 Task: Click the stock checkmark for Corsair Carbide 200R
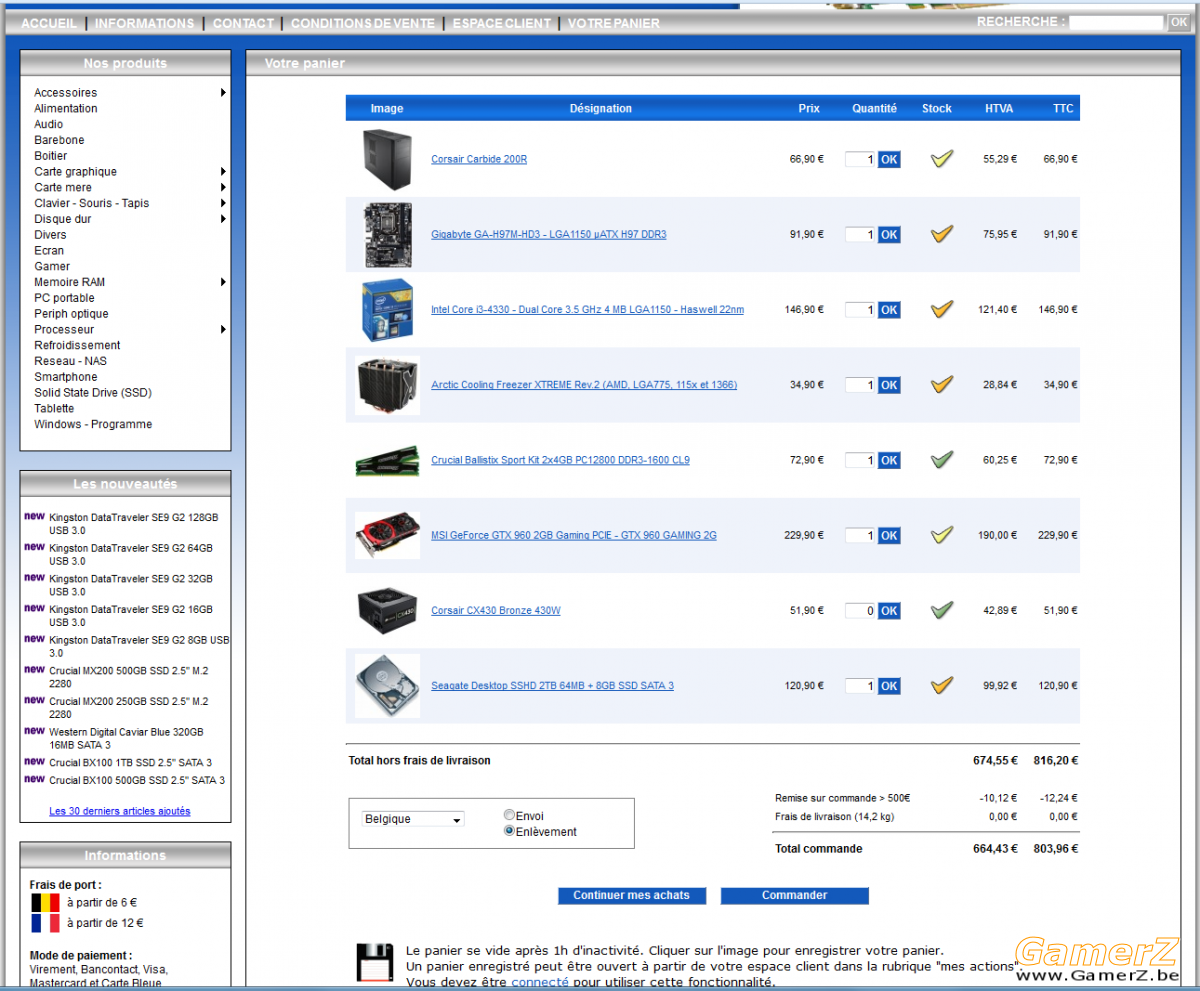941,158
